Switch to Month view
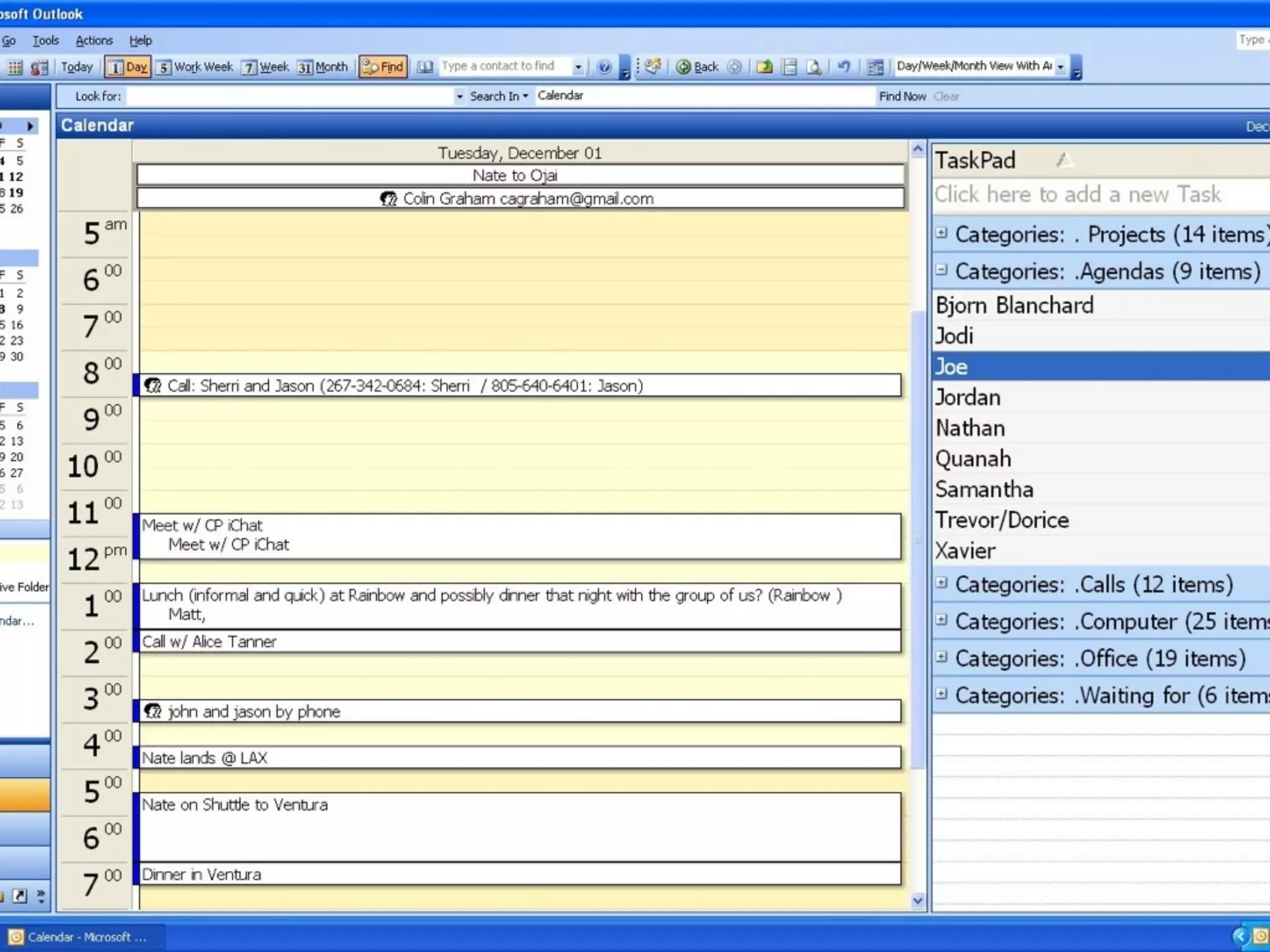1270x952 pixels. (322, 67)
